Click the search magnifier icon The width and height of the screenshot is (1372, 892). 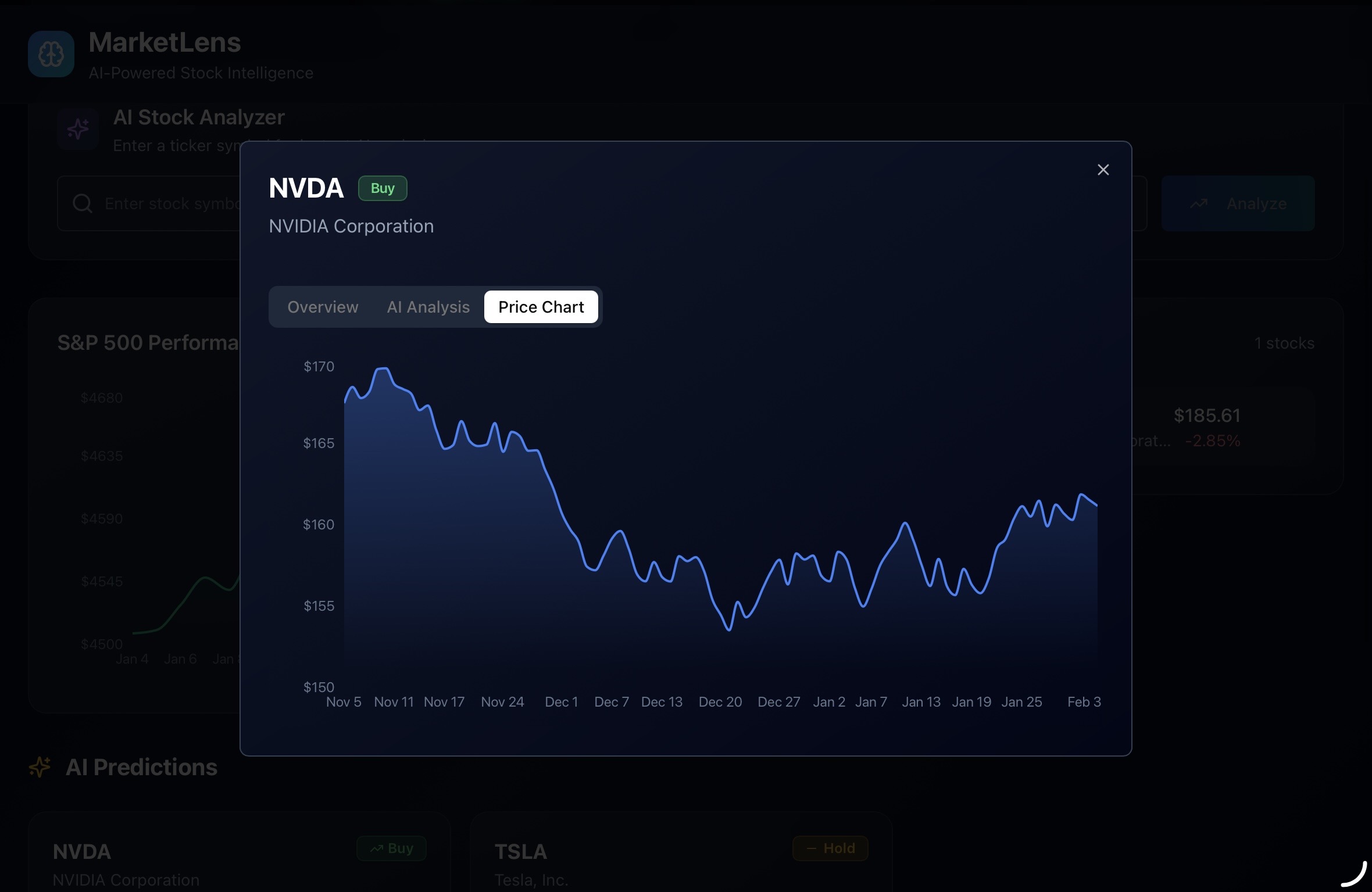point(82,204)
